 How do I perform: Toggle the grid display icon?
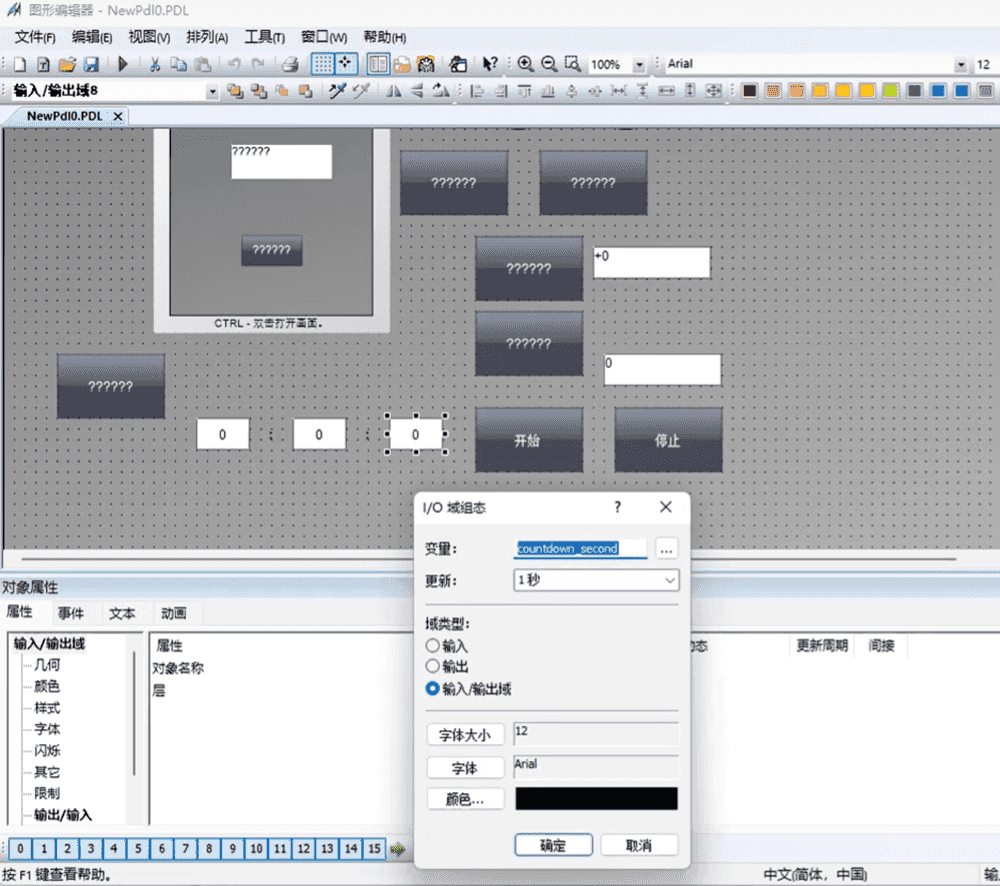(322, 64)
